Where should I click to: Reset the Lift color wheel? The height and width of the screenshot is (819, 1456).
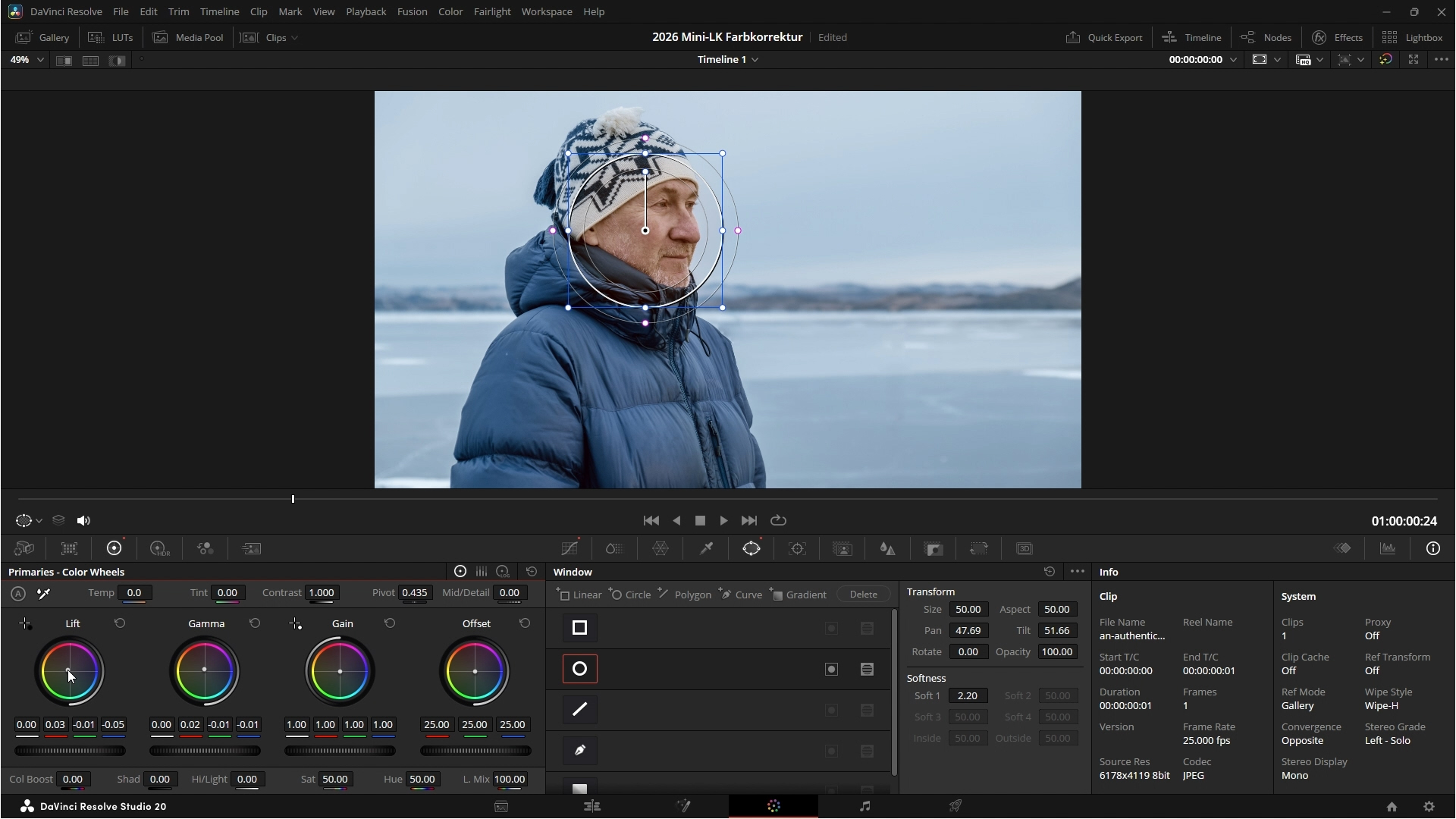click(x=120, y=623)
